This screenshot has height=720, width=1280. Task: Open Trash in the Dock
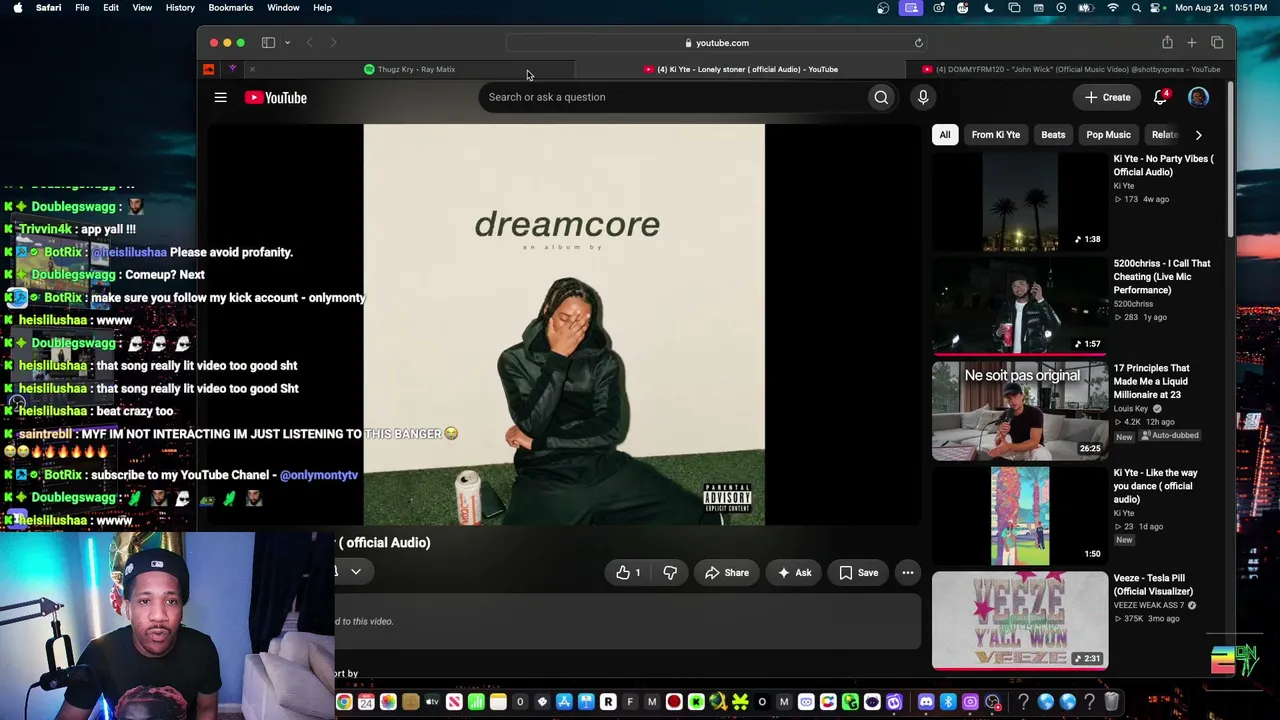(x=1111, y=702)
